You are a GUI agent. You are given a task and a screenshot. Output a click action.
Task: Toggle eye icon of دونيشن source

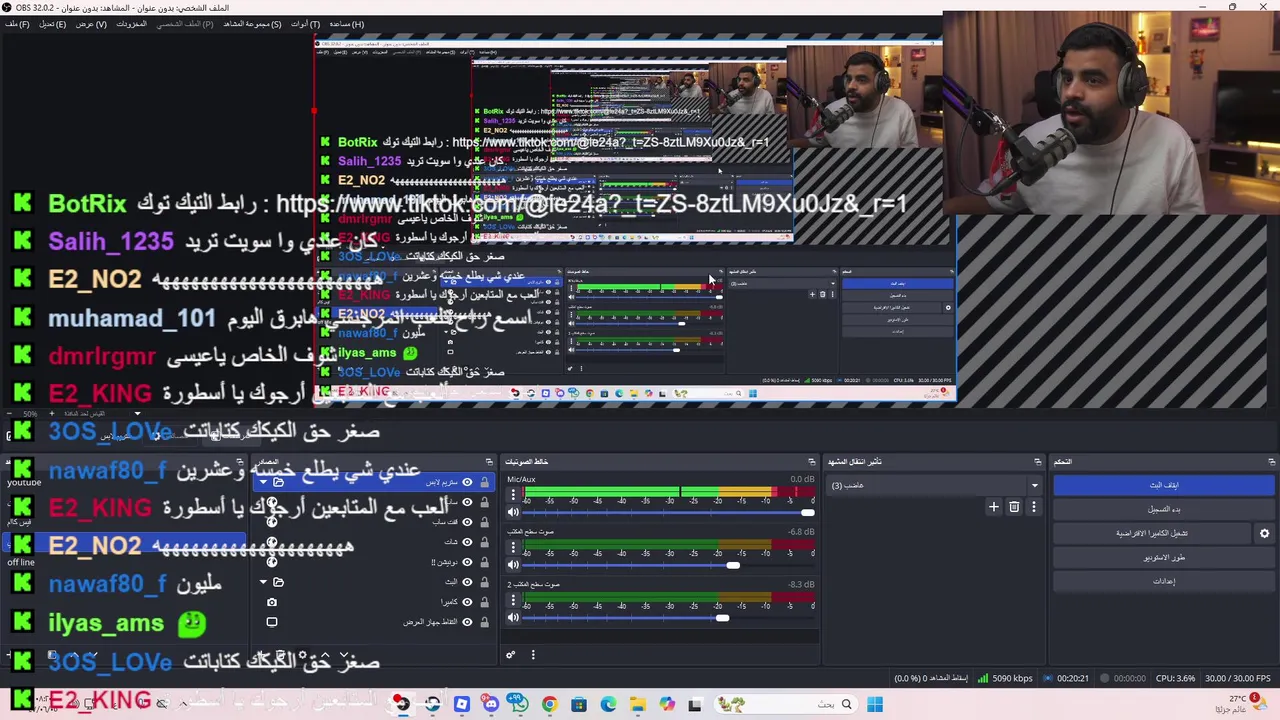point(467,562)
